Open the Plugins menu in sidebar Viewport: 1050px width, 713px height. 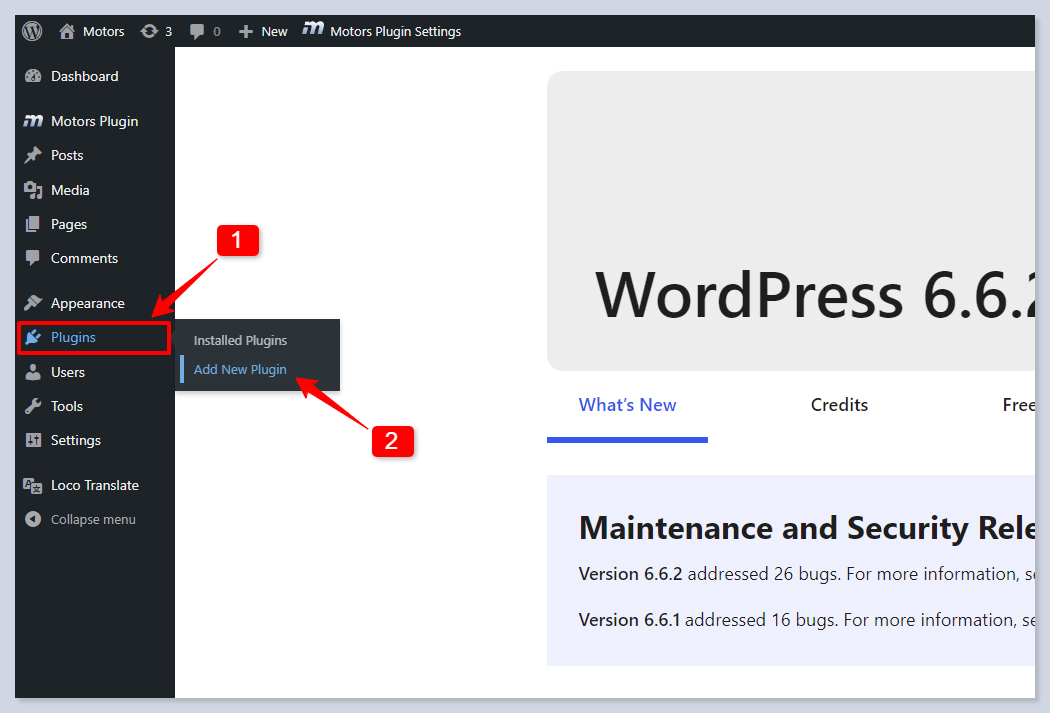click(74, 338)
